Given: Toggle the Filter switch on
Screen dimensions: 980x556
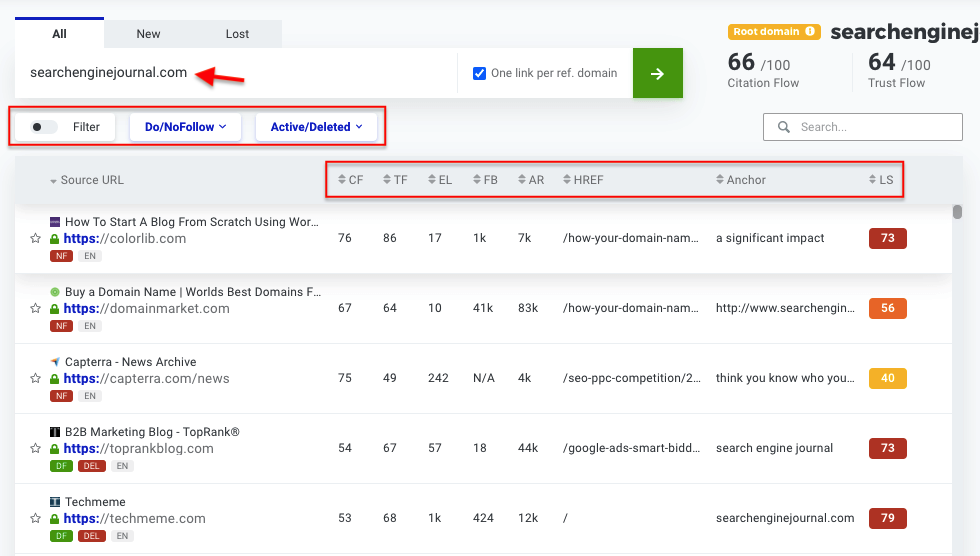Looking at the screenshot, I should (x=44, y=127).
